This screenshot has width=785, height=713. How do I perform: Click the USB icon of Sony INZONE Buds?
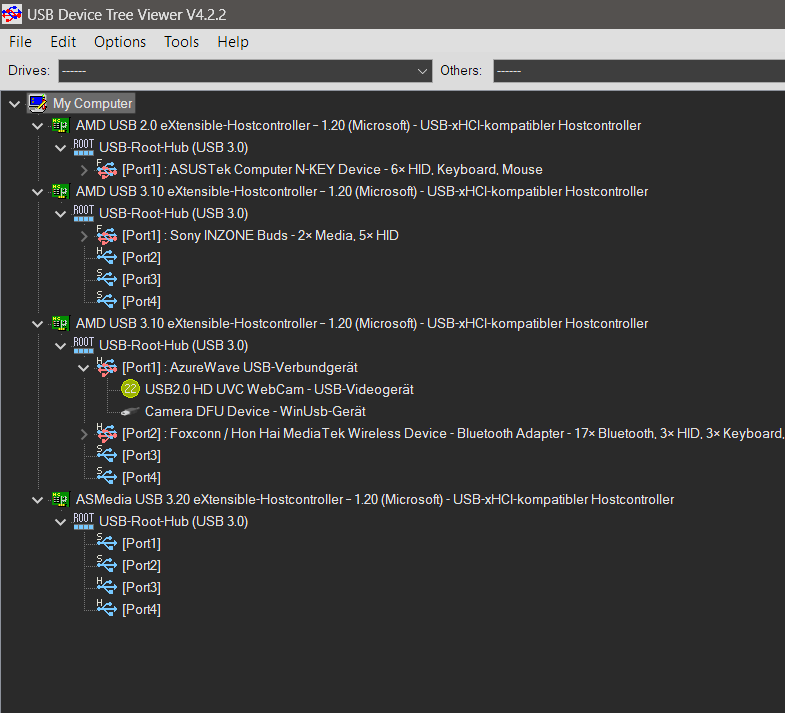point(106,235)
